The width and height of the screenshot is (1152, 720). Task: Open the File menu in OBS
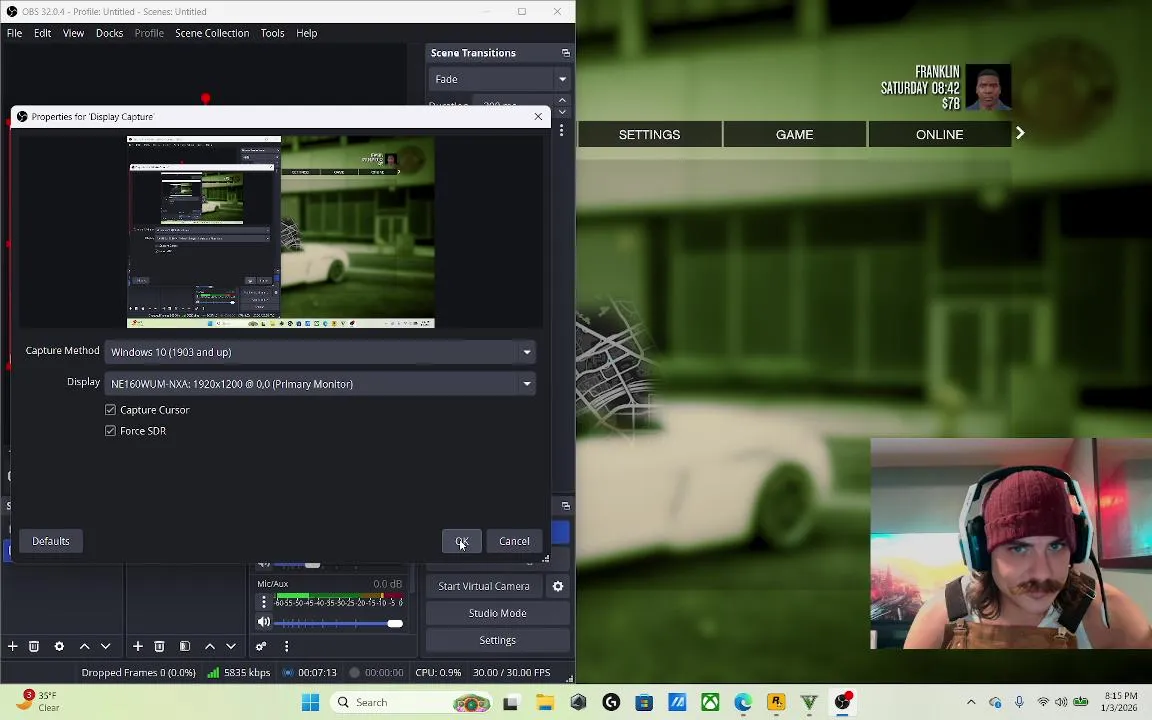(x=14, y=33)
